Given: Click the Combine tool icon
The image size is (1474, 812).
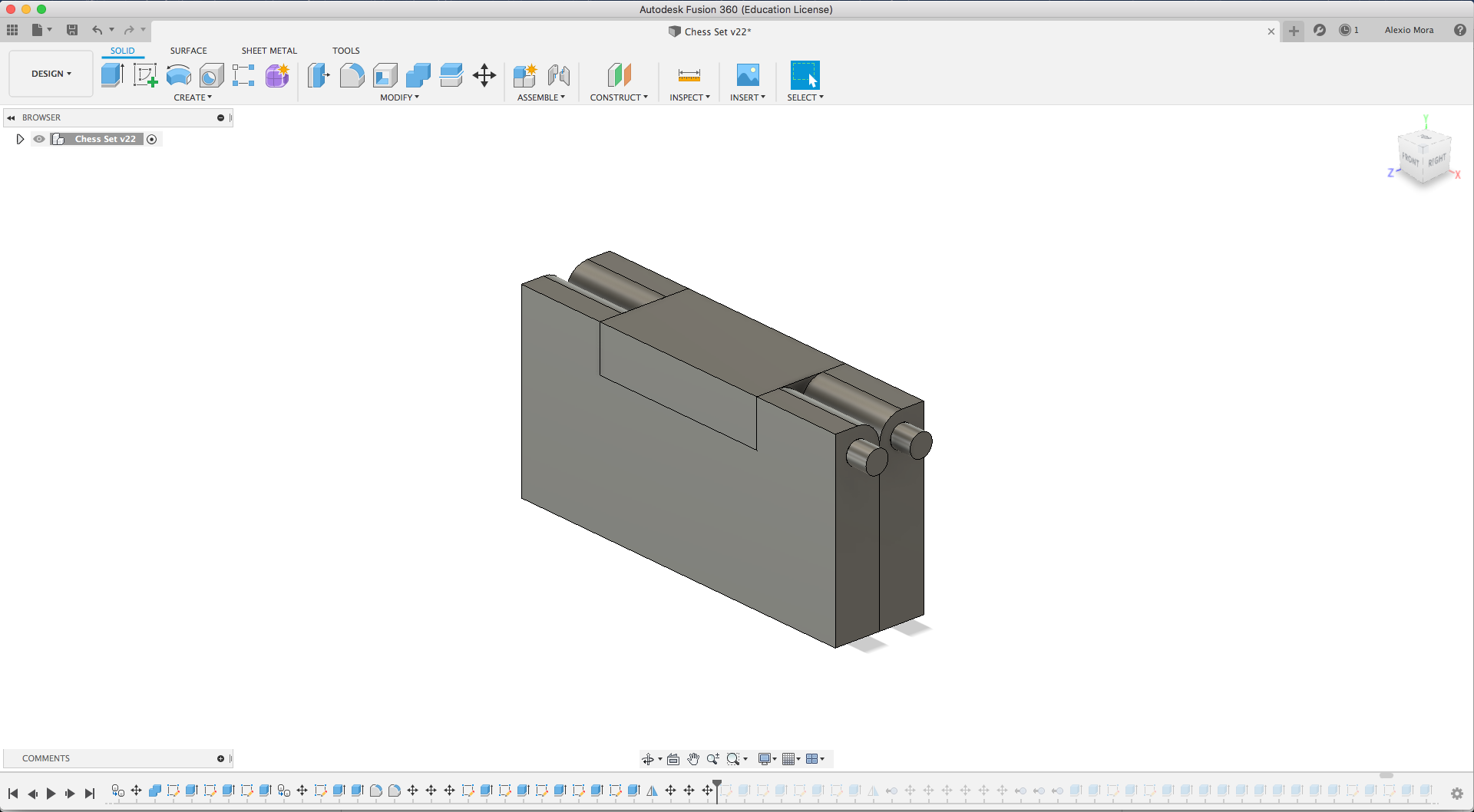Looking at the screenshot, I should tap(418, 75).
